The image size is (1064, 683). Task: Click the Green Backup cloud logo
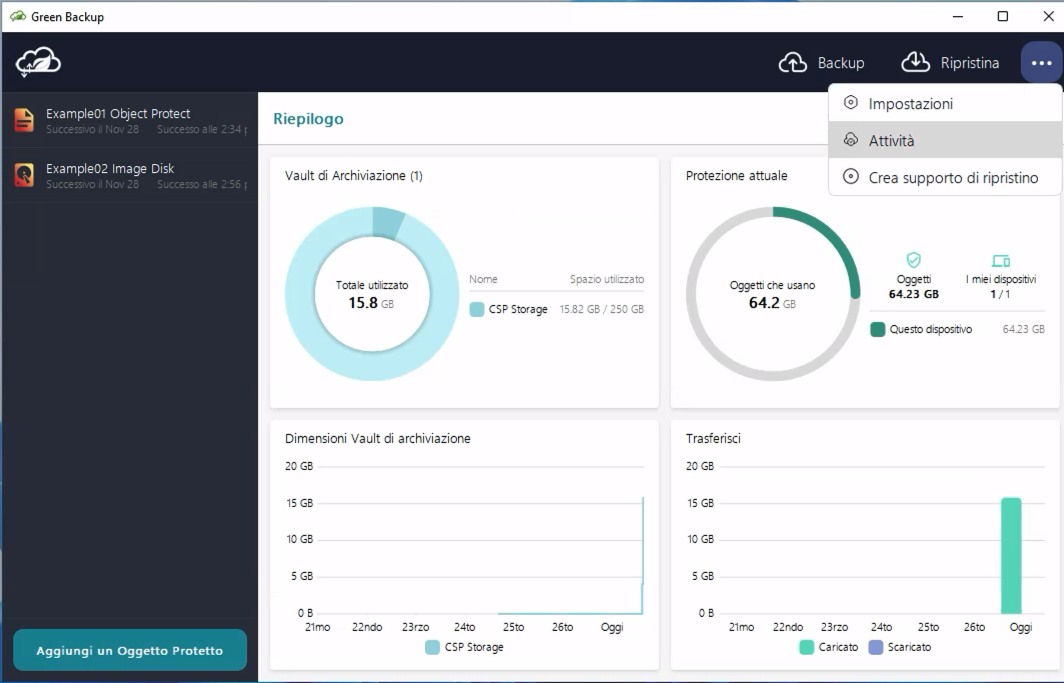(x=38, y=63)
